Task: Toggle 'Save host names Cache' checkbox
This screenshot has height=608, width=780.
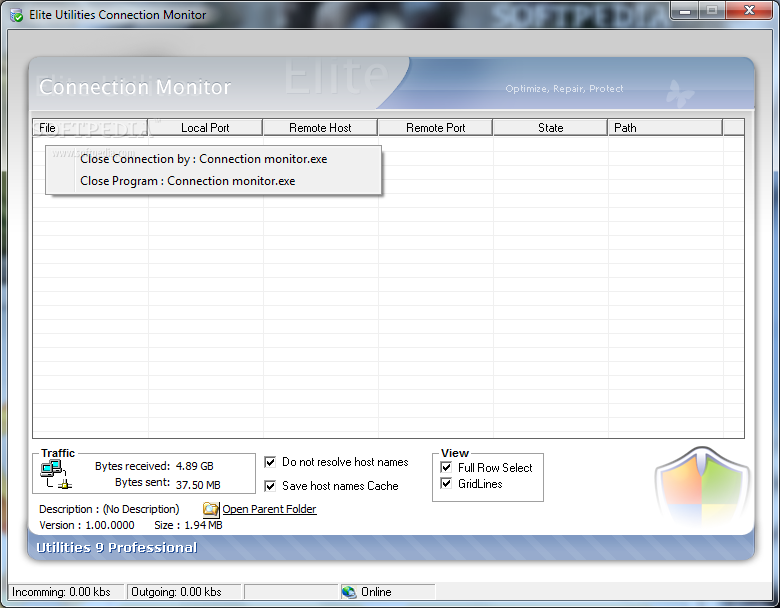Action: click(x=270, y=486)
